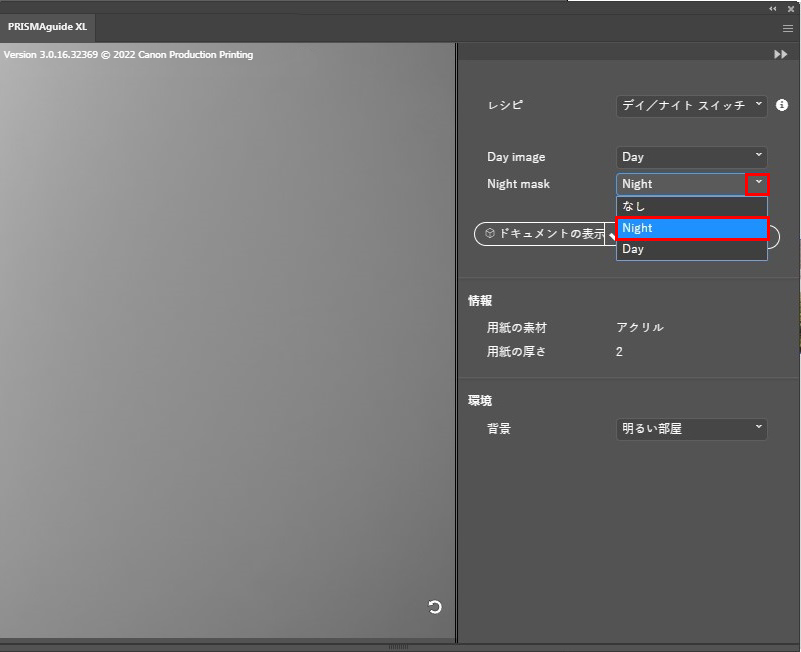Click the 背景 label

coord(499,429)
